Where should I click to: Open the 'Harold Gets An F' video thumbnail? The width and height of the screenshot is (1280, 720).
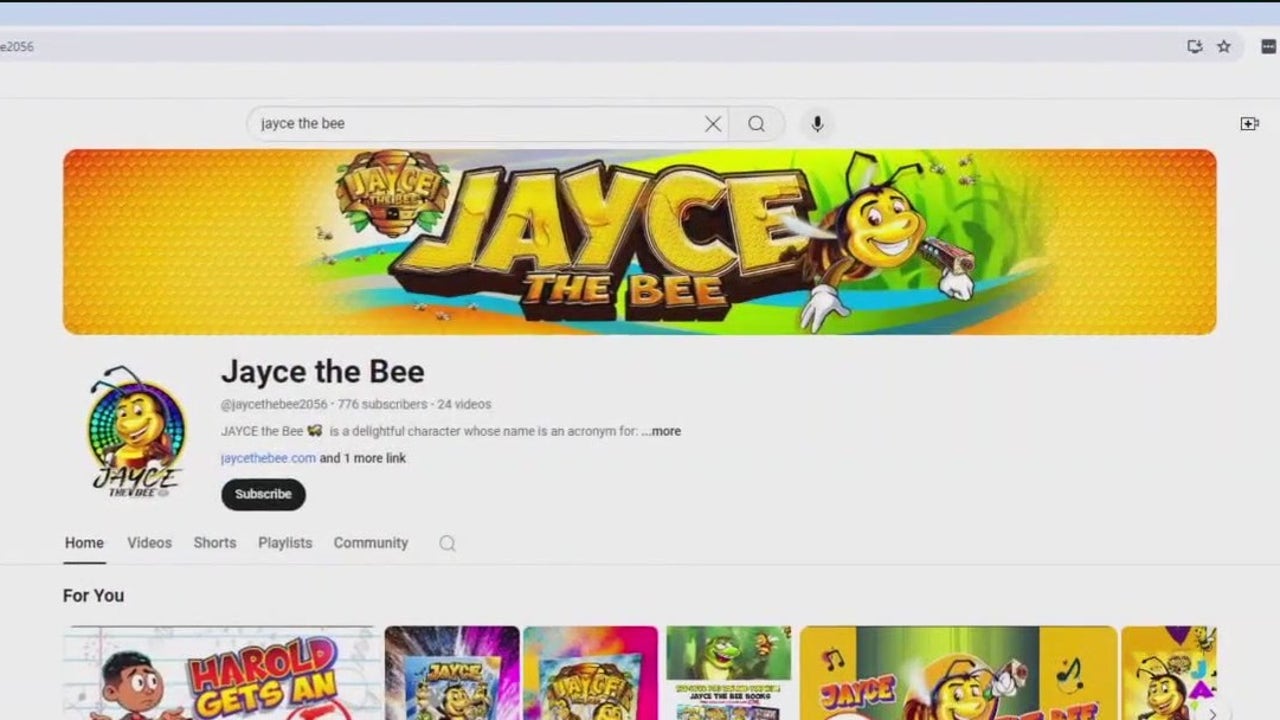coord(220,673)
